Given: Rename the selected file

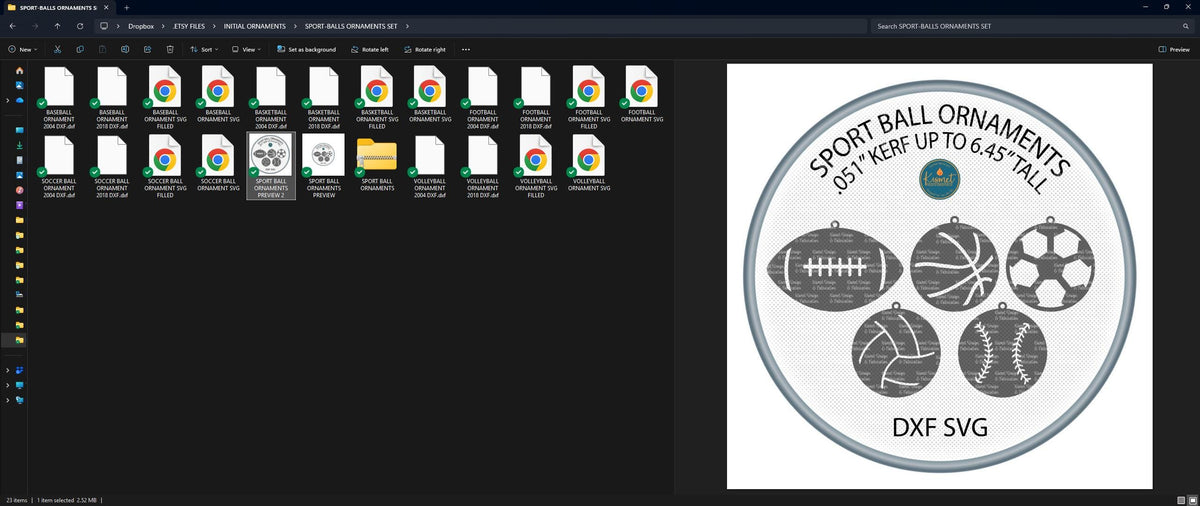Looking at the screenshot, I should point(125,49).
